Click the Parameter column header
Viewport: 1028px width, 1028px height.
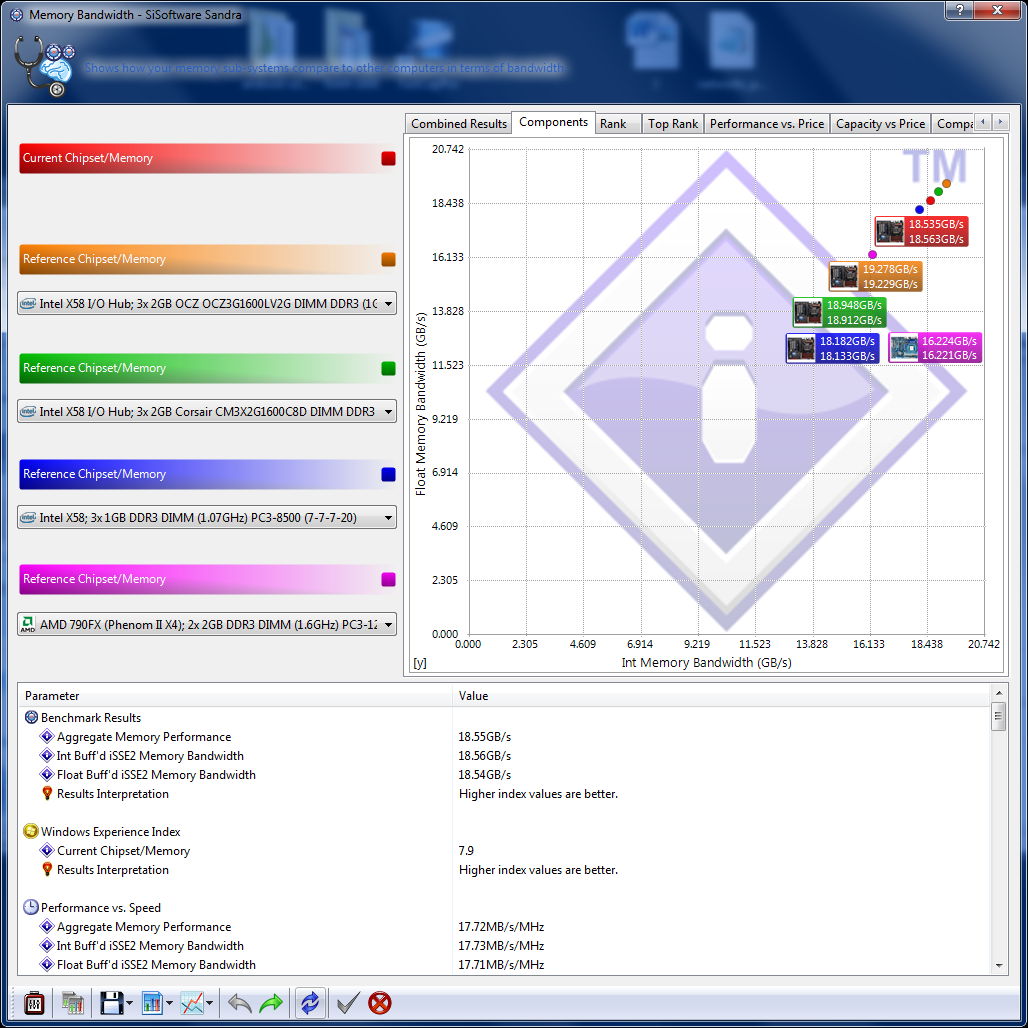tap(235, 696)
